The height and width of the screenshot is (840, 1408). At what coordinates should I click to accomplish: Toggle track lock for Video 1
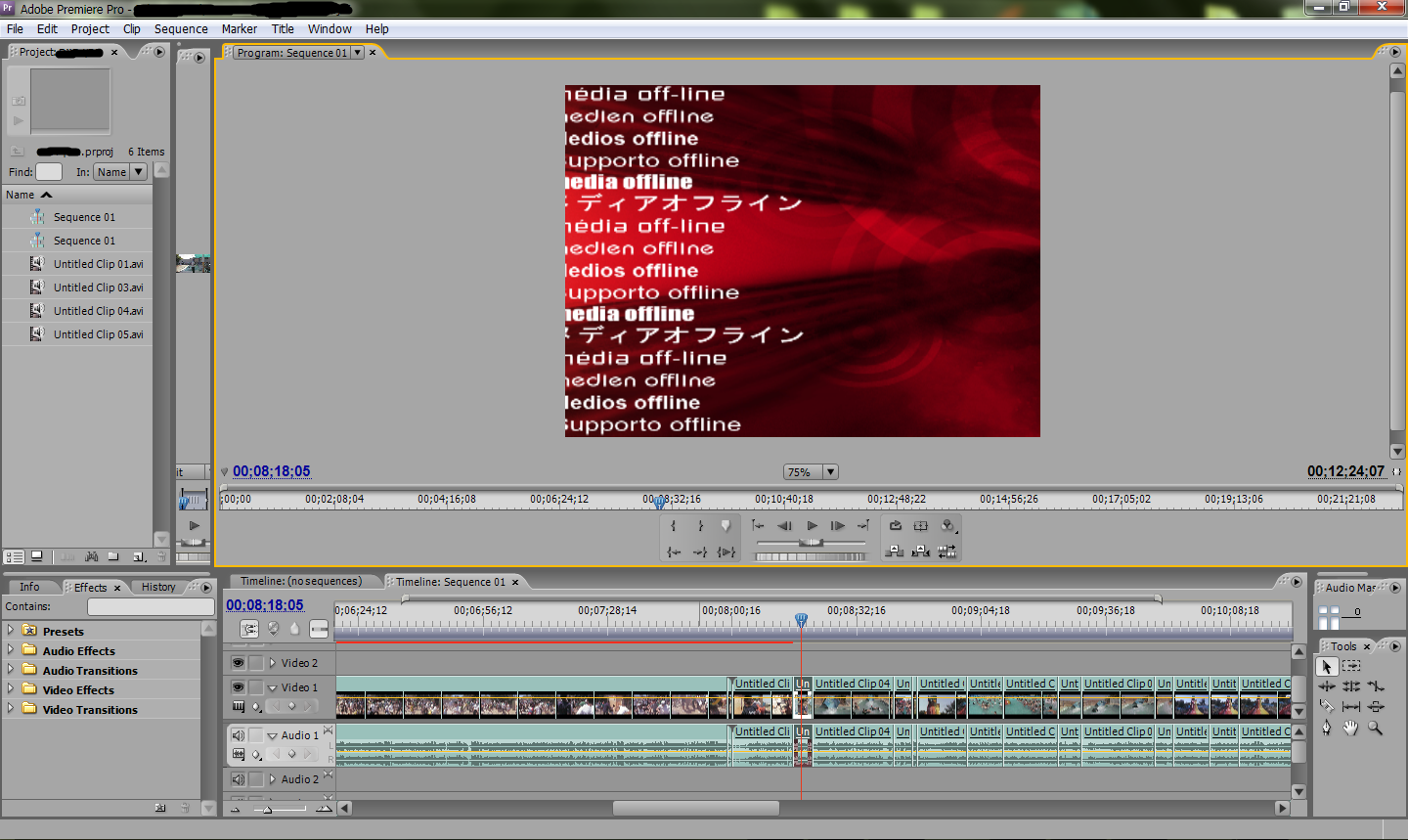click(x=256, y=687)
